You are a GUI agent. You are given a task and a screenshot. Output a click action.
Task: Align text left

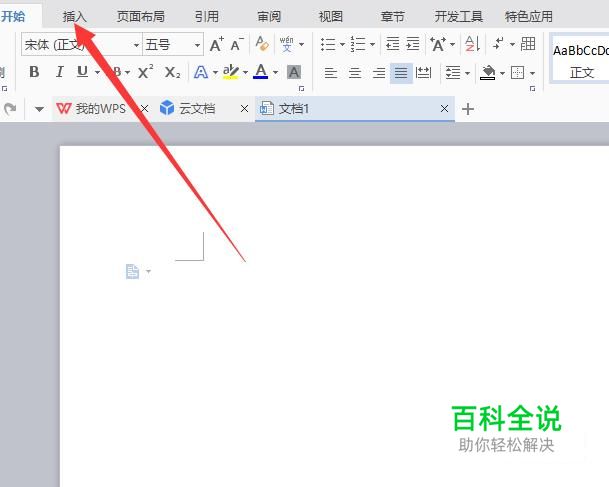[x=331, y=73]
